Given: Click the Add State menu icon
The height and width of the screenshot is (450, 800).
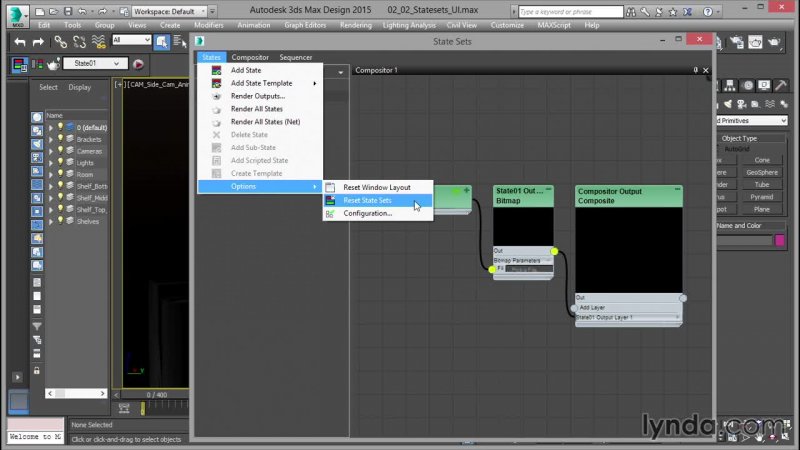Looking at the screenshot, I should (216, 70).
